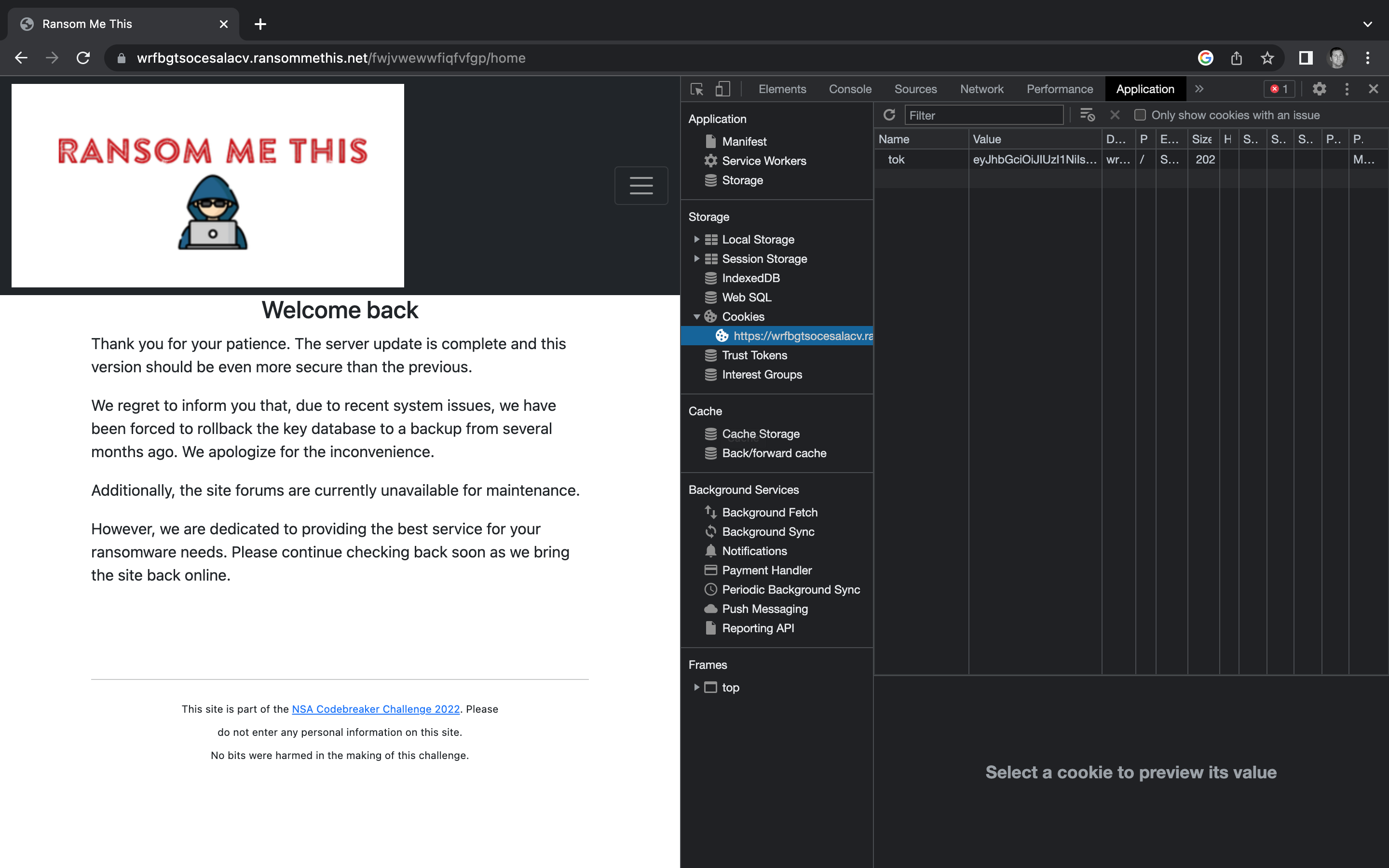Open the profile avatar menu
Screen dimensions: 1389x868
pos(1337,58)
